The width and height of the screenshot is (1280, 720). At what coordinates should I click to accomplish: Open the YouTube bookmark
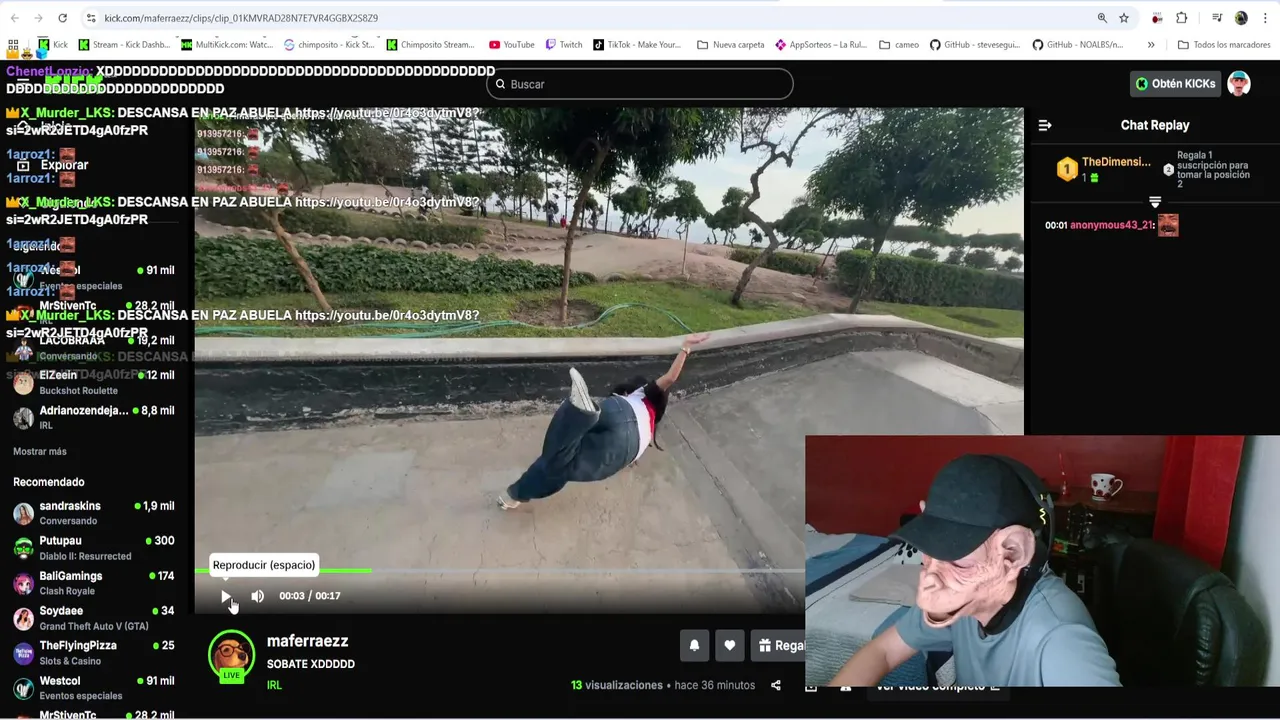pyautogui.click(x=512, y=45)
